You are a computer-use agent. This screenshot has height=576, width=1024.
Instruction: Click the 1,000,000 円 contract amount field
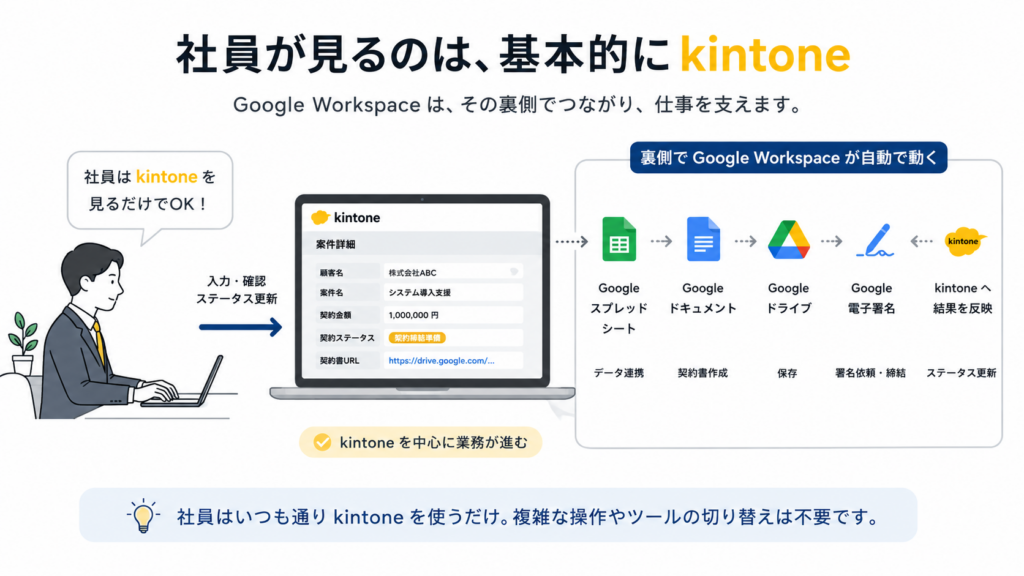tap(453, 315)
